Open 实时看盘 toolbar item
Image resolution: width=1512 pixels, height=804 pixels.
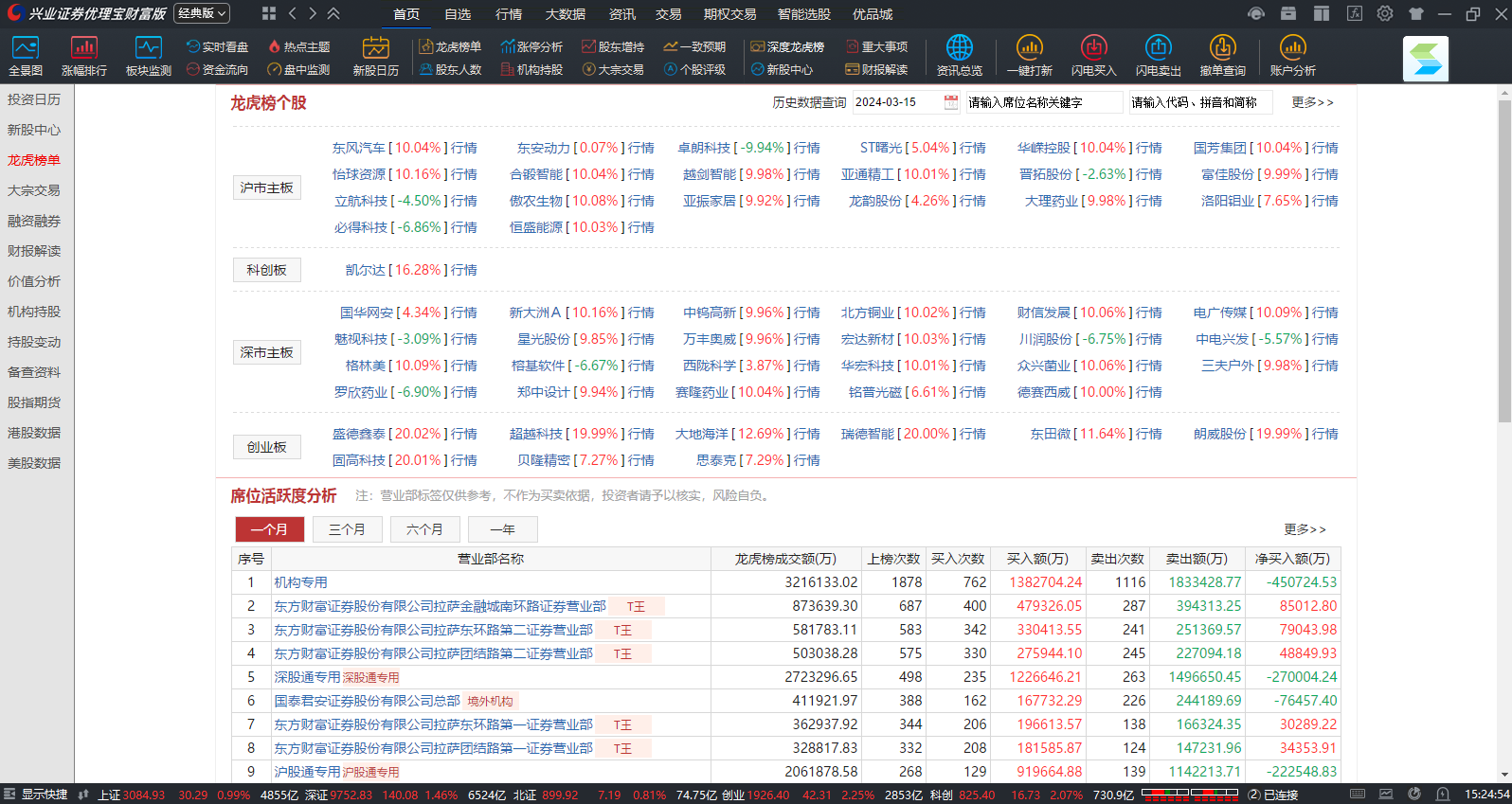(217, 46)
